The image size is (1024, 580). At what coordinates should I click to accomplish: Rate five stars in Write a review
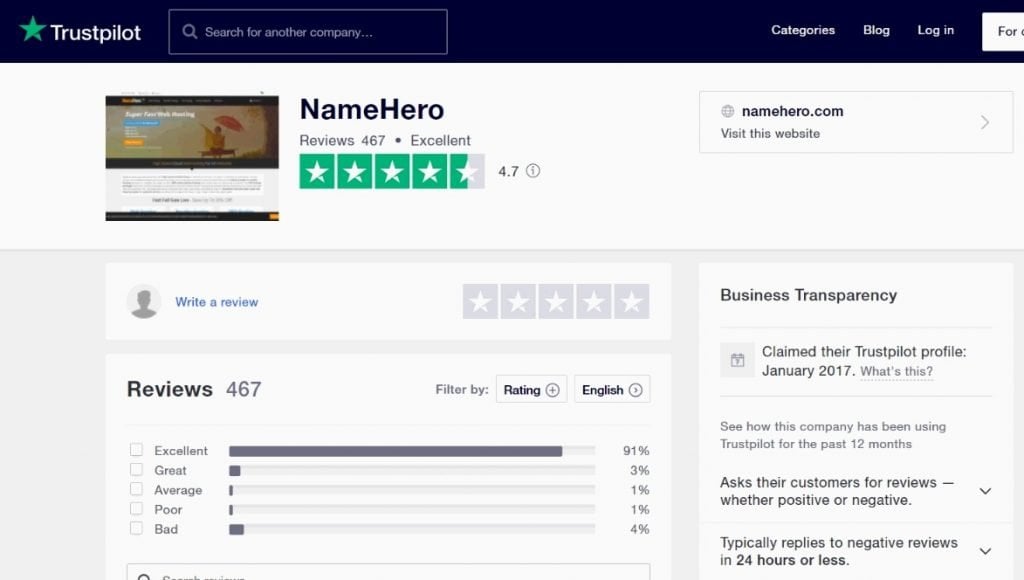point(632,301)
